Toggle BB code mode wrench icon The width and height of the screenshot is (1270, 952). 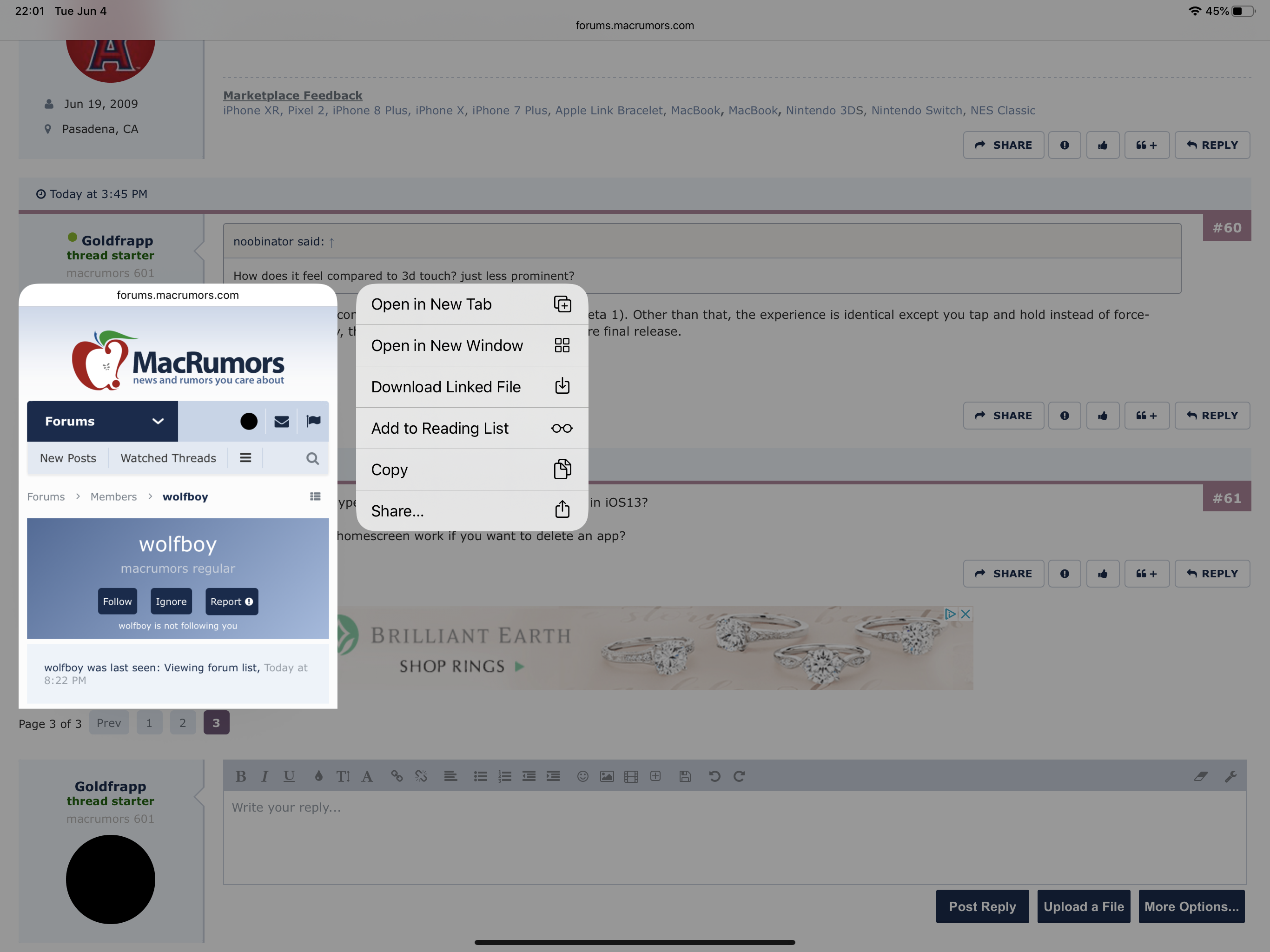(x=1230, y=776)
